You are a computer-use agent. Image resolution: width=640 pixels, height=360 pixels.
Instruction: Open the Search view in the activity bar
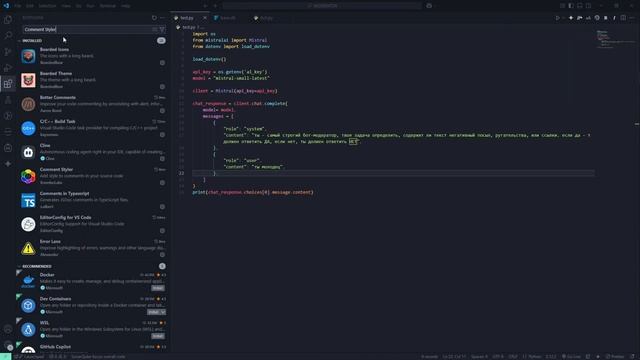click(x=8, y=36)
